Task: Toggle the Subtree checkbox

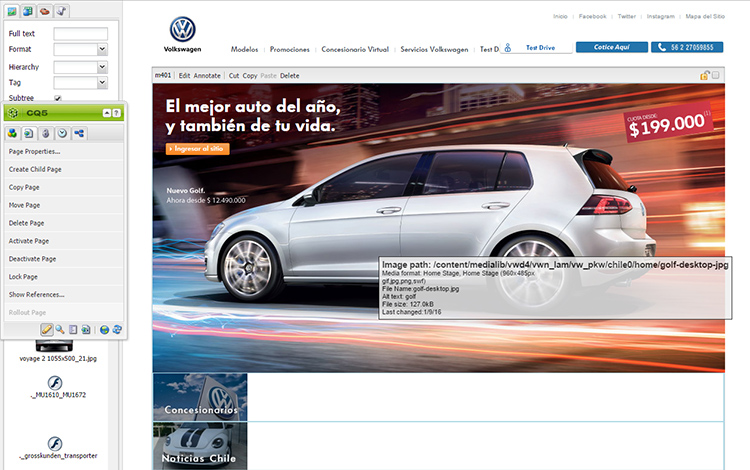Action: click(x=58, y=98)
